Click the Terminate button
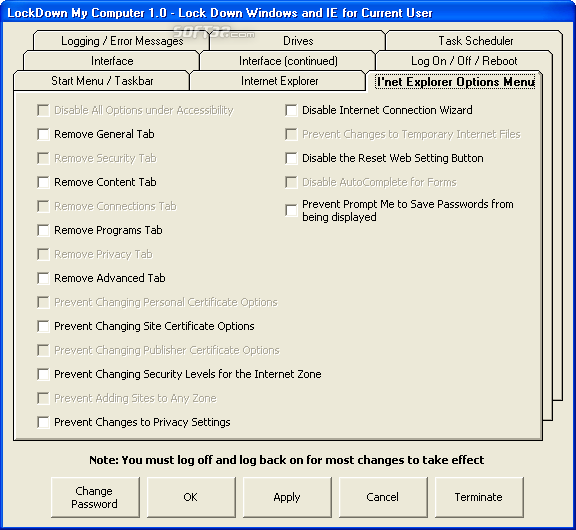Viewport: 576px width, 530px height. click(x=479, y=497)
